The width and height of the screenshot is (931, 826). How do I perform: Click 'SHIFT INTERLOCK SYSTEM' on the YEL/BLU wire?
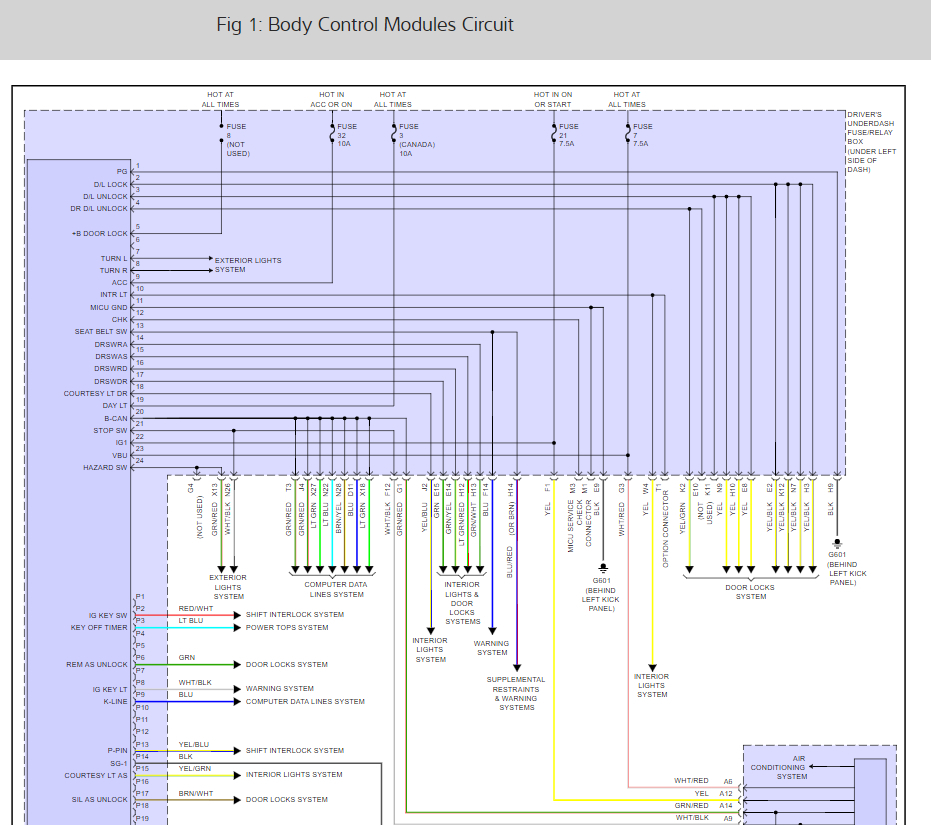tap(295, 751)
